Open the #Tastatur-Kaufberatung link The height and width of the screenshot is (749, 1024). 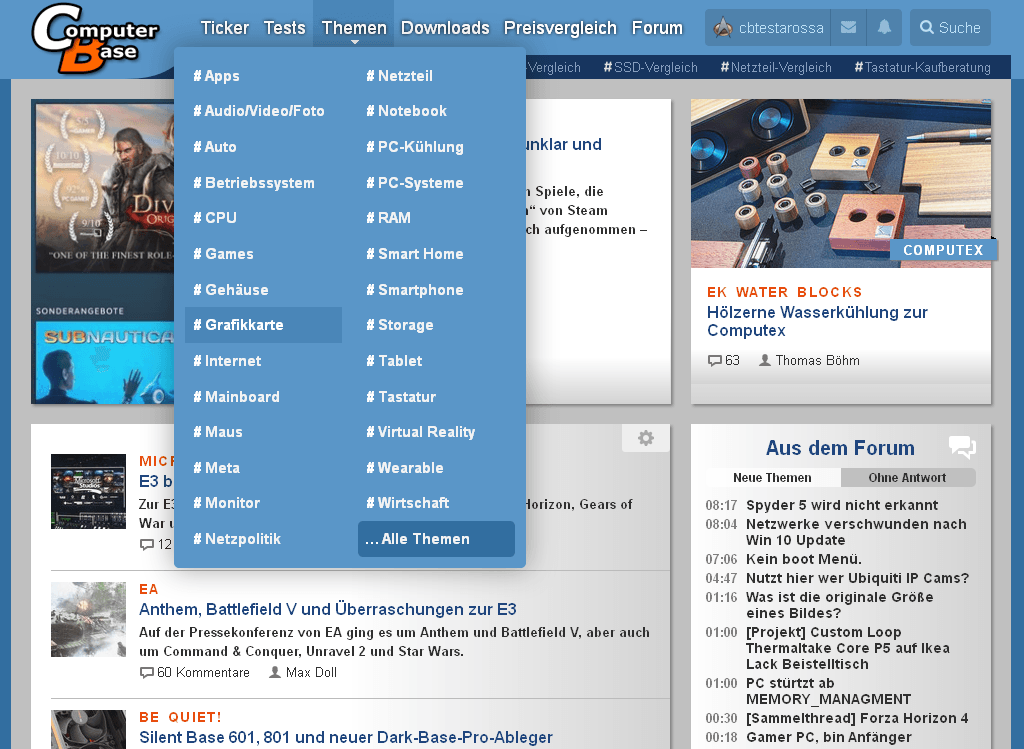tap(922, 67)
